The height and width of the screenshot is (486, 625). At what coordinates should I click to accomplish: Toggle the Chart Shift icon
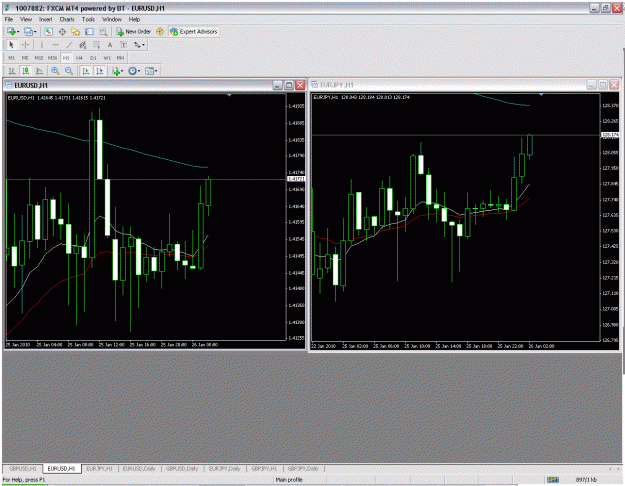[x=99, y=71]
